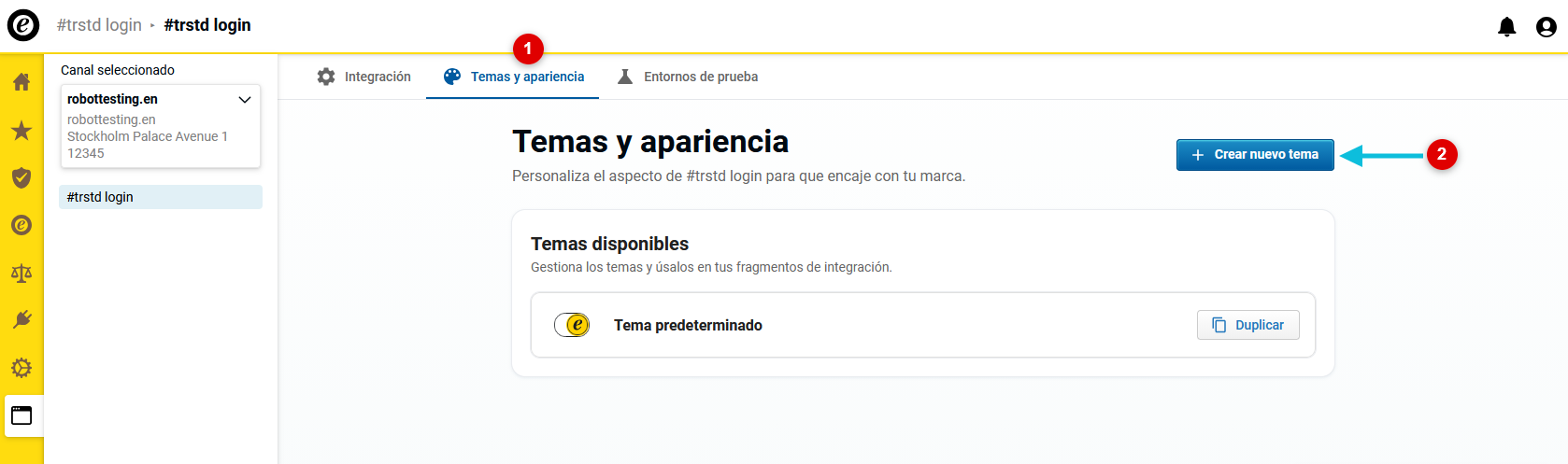
Task: Click 'Personaliza el aspecto' subtitle text
Action: point(738,176)
